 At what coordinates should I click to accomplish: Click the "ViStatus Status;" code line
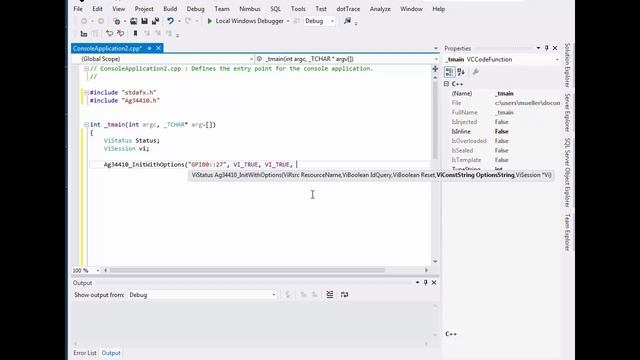coord(132,140)
